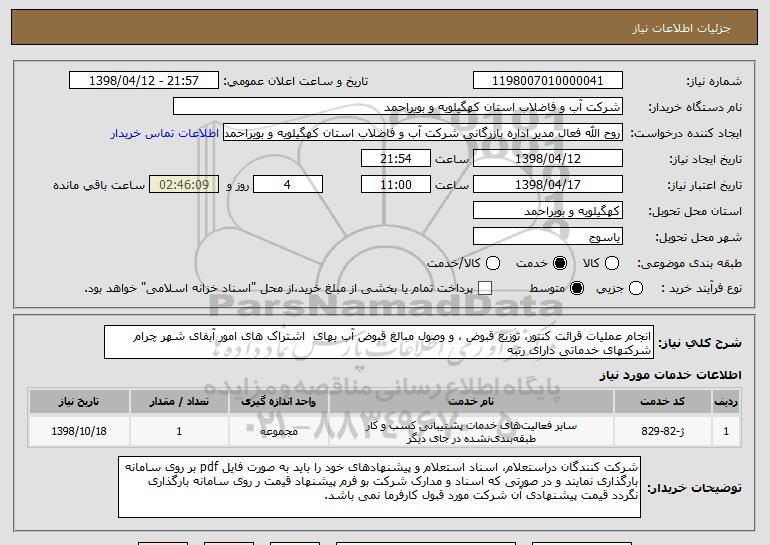Screen dimensions: 770x545
Task: Click the remaining days field showing 4
Action: [x=288, y=185]
